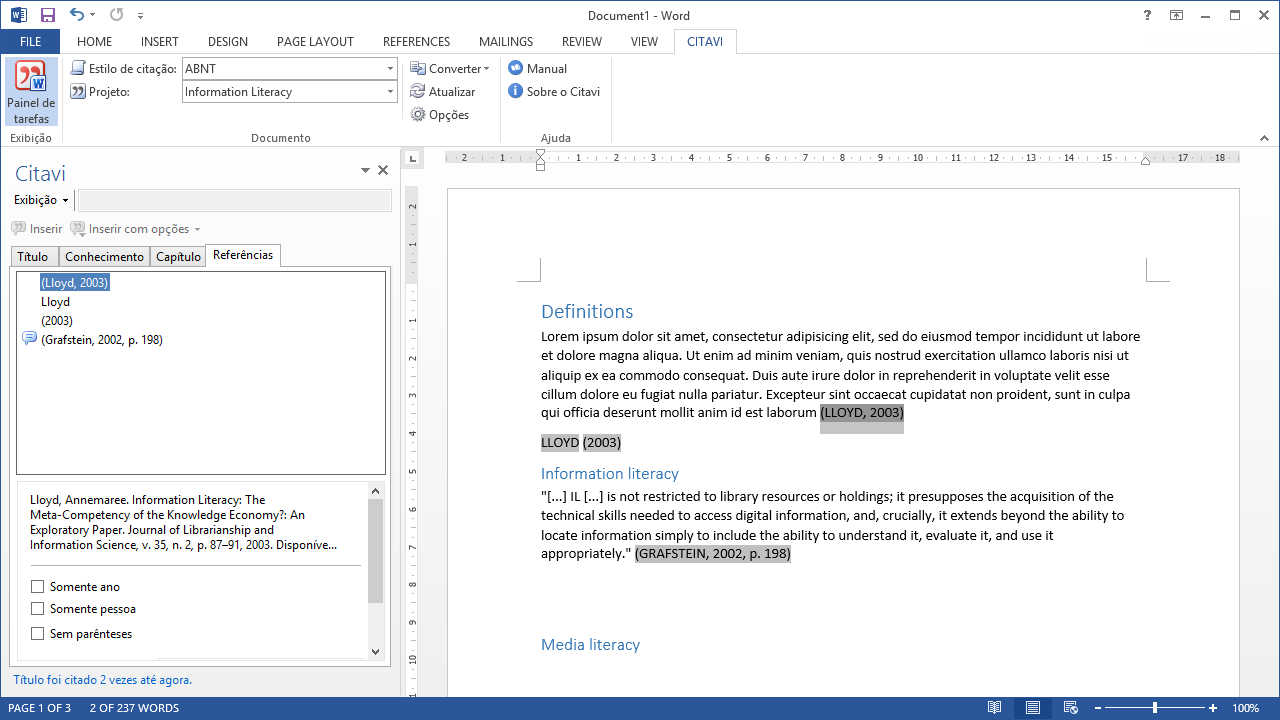
Task: Click the Inserir button
Action: pos(37,229)
